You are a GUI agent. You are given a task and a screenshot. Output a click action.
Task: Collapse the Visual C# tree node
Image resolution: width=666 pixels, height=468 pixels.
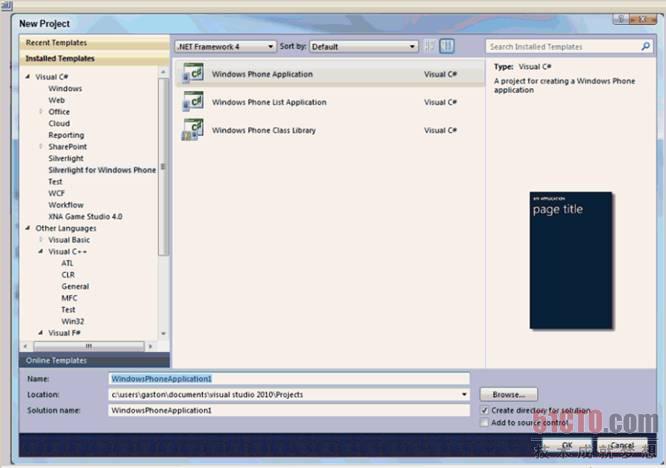[28, 77]
